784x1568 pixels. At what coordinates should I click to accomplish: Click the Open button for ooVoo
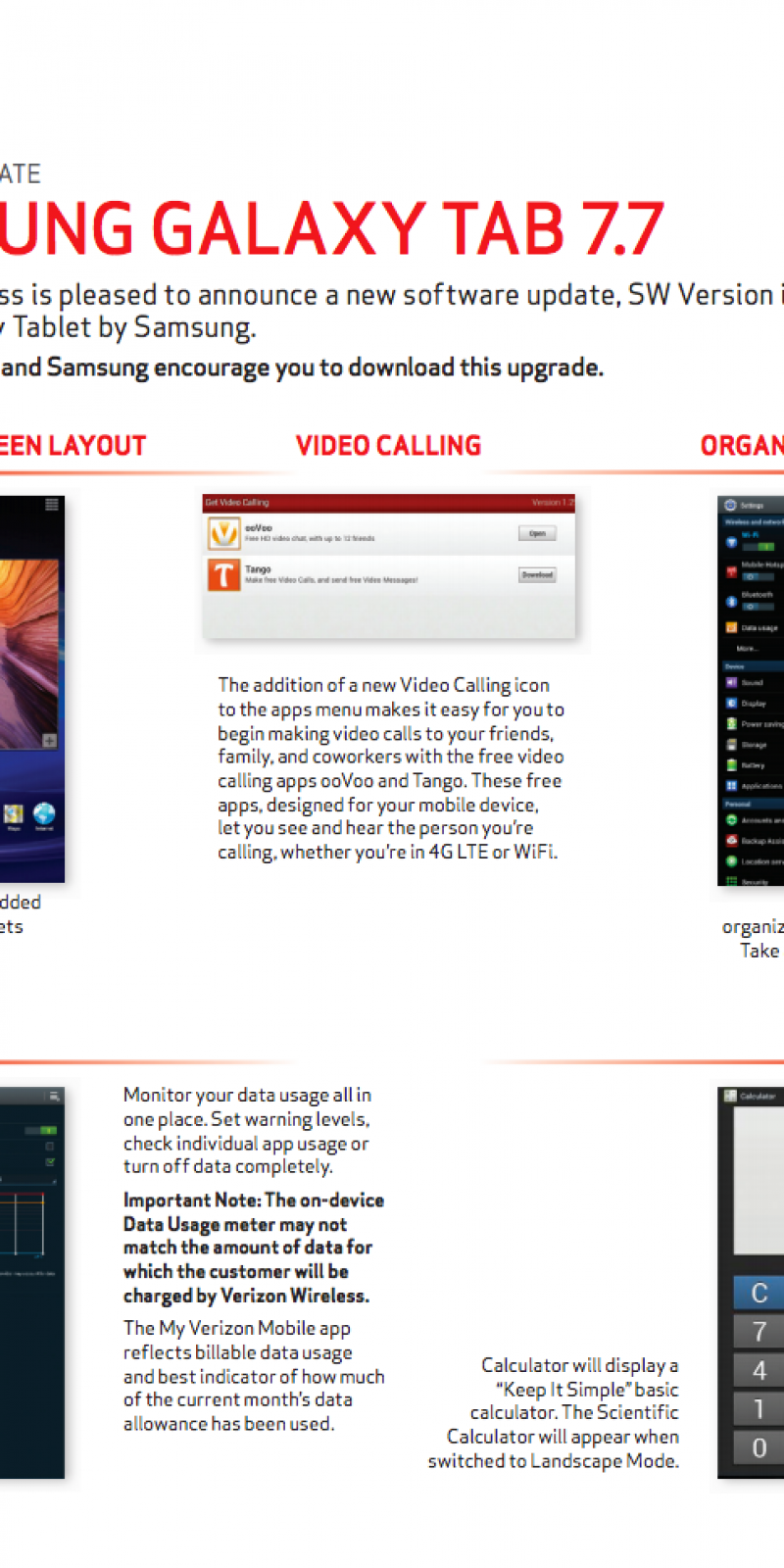(x=537, y=534)
